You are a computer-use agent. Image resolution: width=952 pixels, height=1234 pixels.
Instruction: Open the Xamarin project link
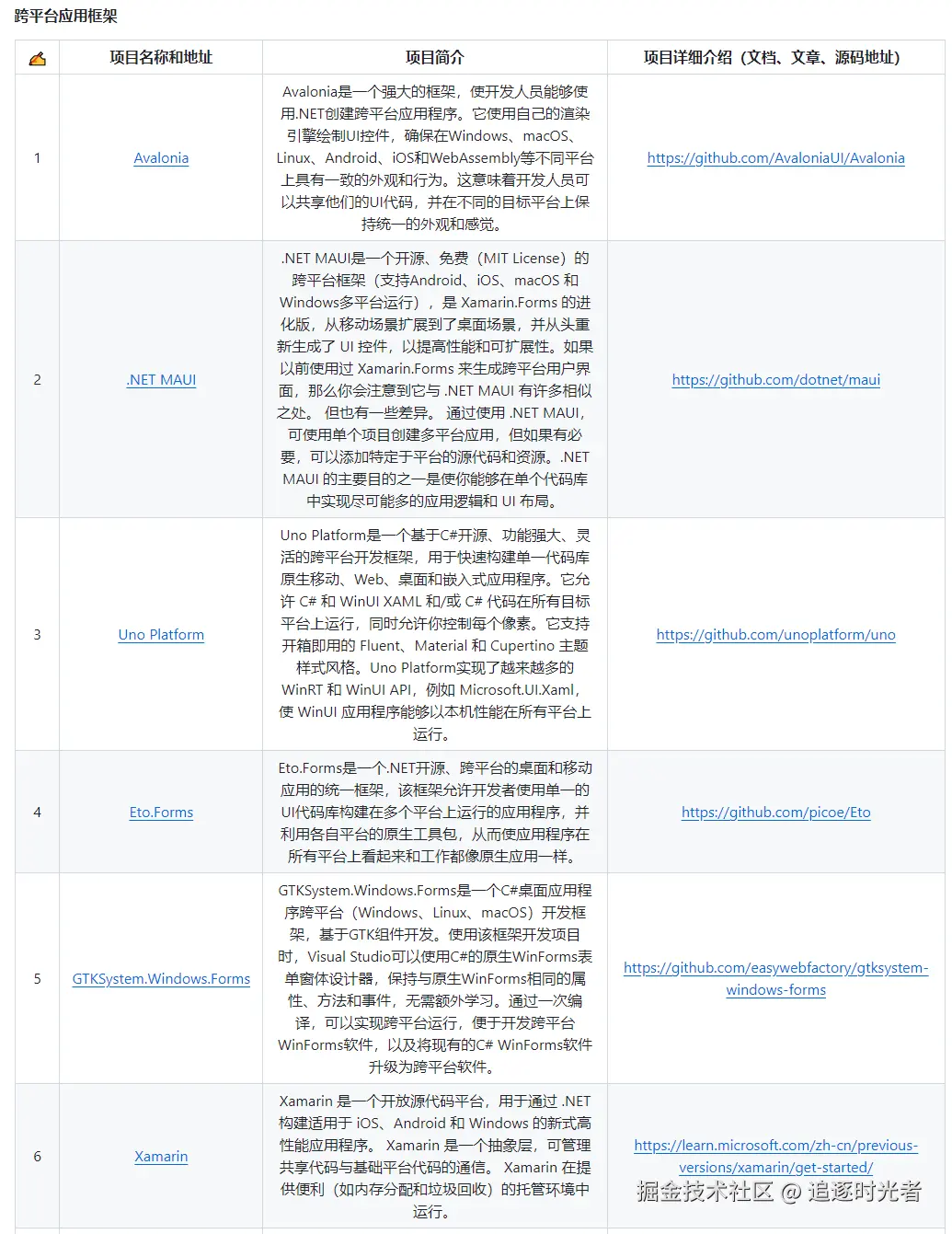point(161,1157)
